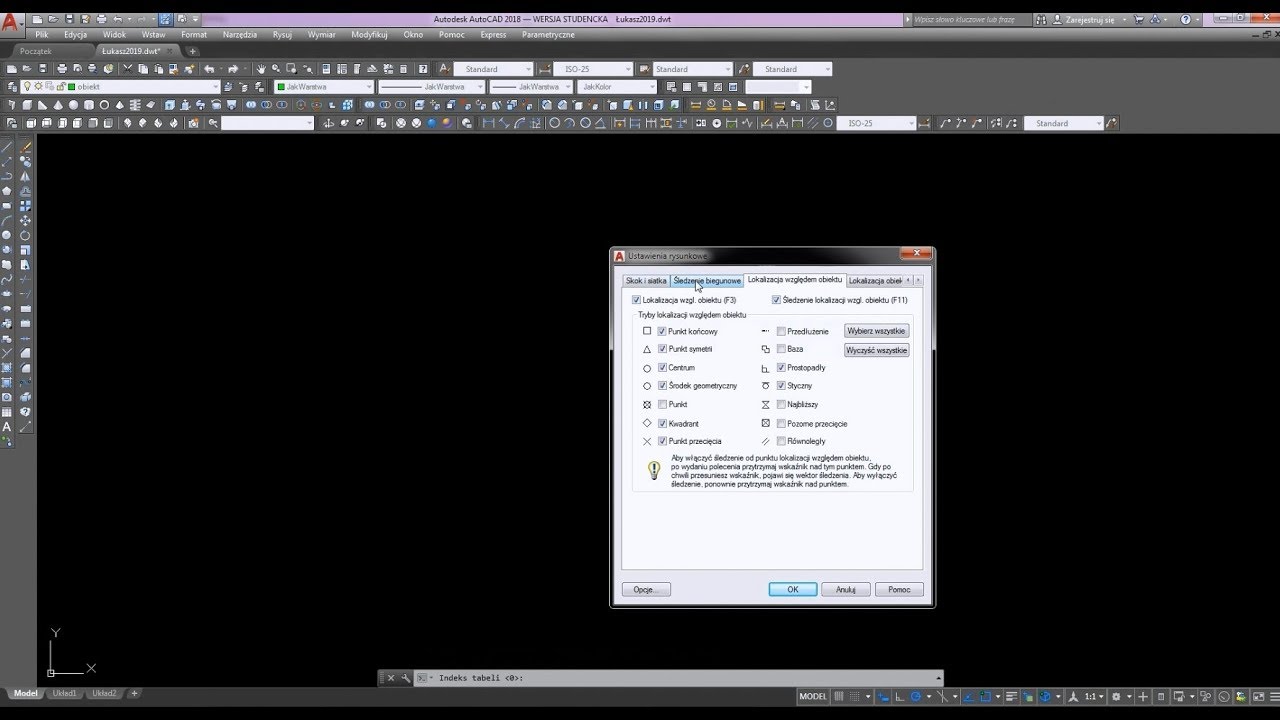Click the lightbulb tip icon in dialog

pos(654,469)
